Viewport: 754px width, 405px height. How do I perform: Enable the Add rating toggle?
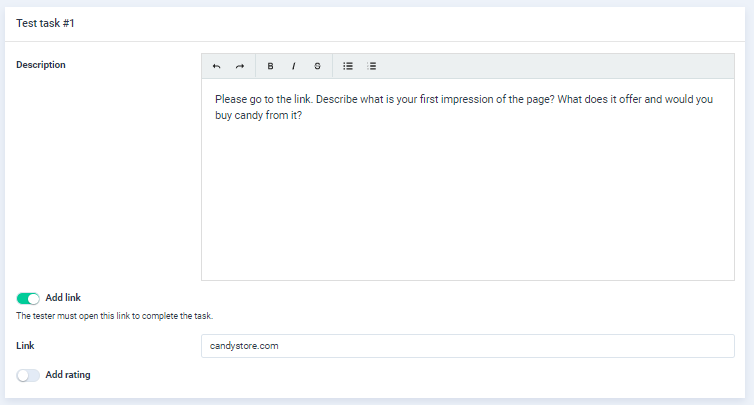28,375
